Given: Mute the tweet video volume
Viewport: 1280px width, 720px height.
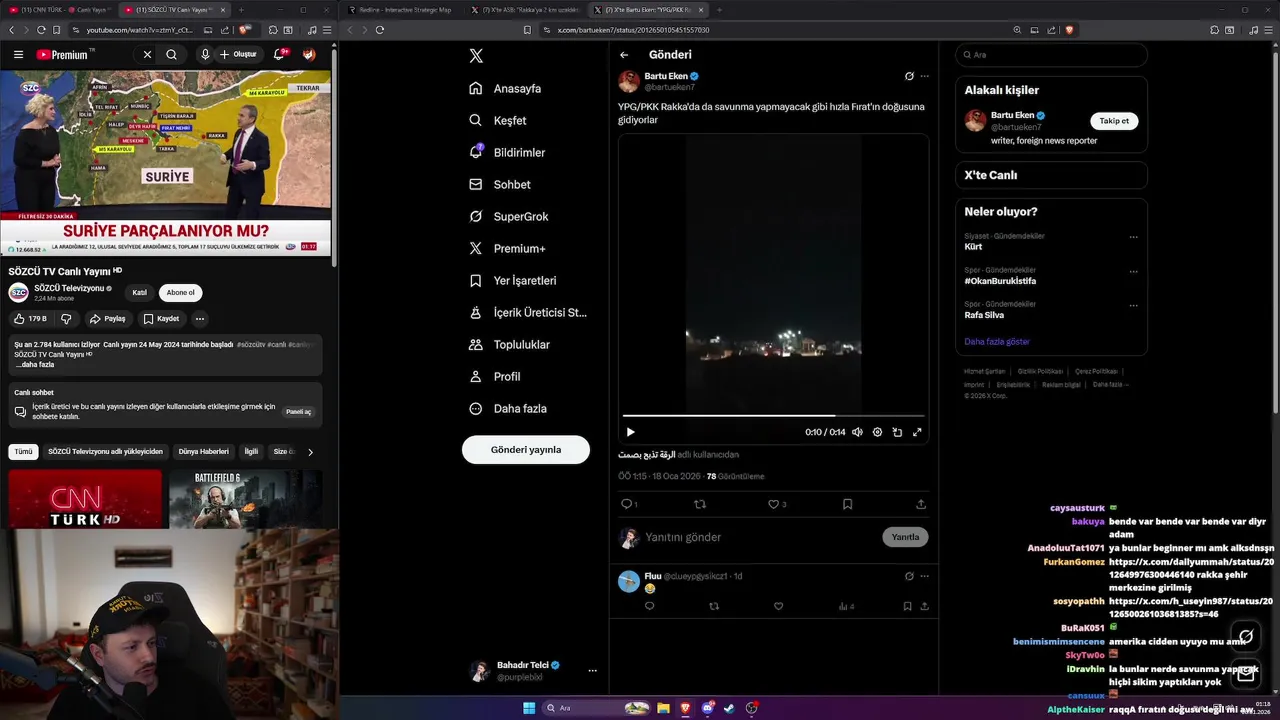Looking at the screenshot, I should tap(857, 432).
